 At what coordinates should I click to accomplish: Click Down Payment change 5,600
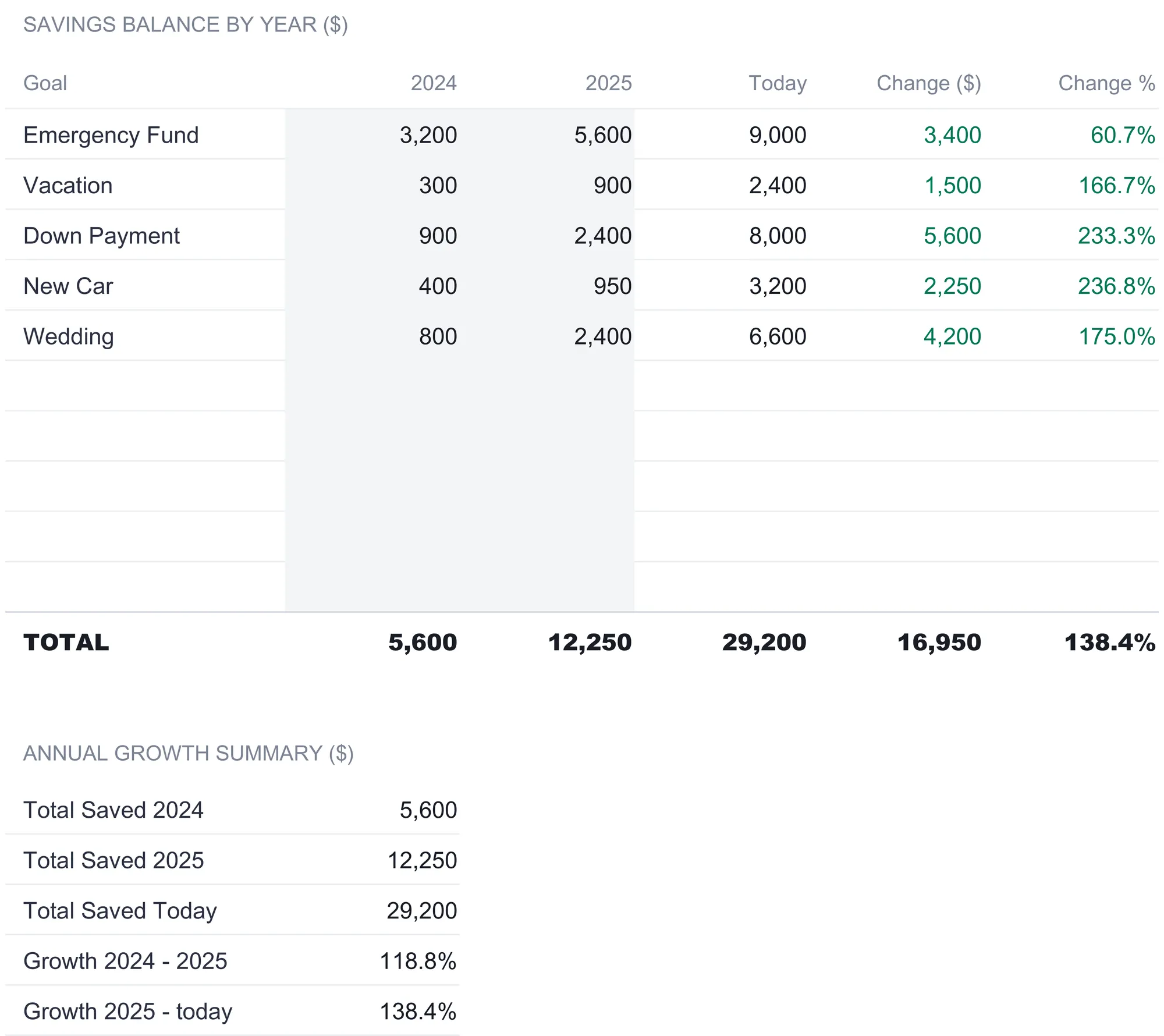point(952,236)
